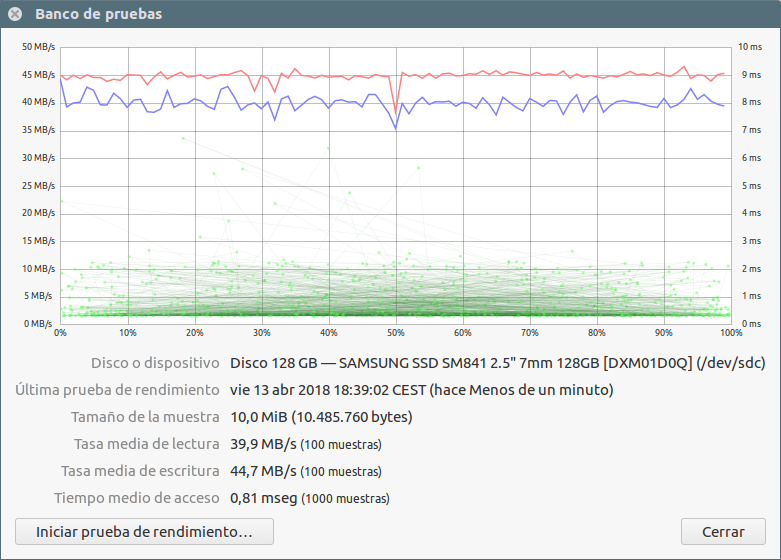Click the 10 ms label on right axis
Image resolution: width=781 pixels, height=560 pixels.
point(749,47)
